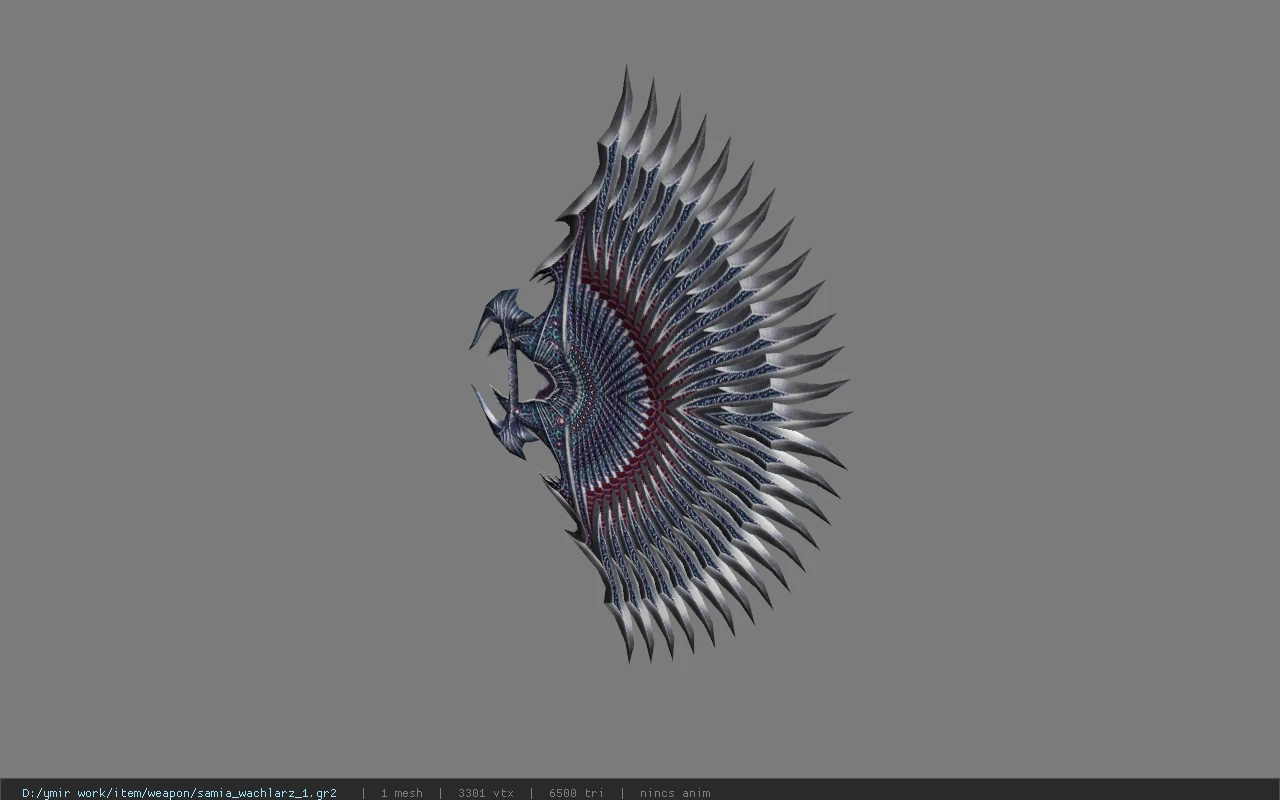Click the '1 mesh' status bar entry
Viewport: 1280px width, 800px height.
(401, 793)
